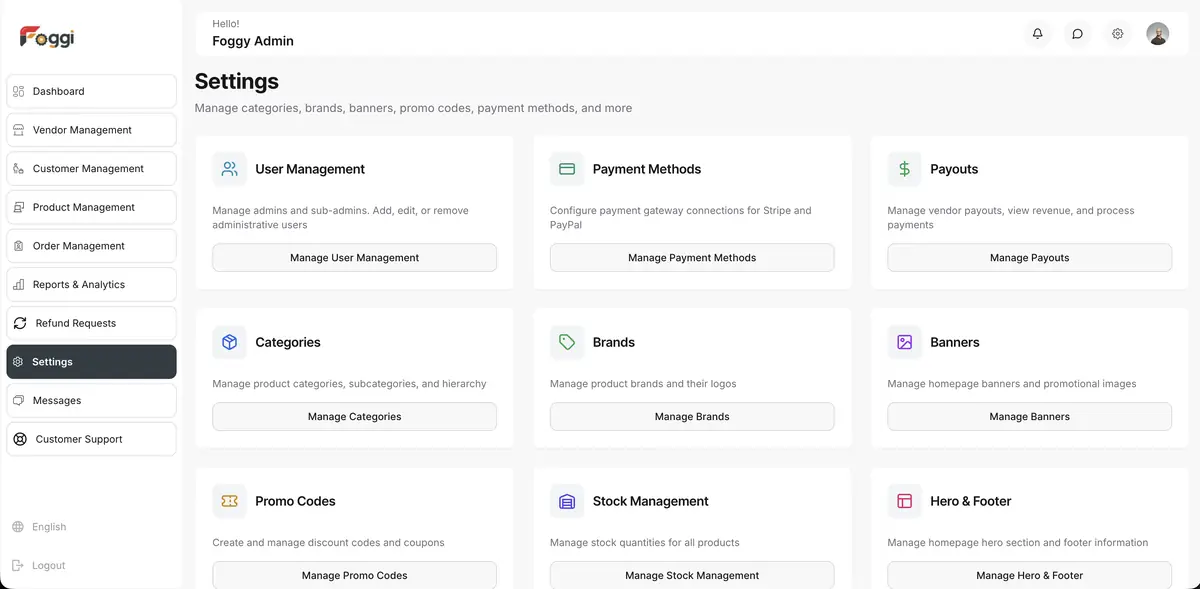1200x589 pixels.
Task: Click the Manage Categories button
Action: [x=354, y=416]
